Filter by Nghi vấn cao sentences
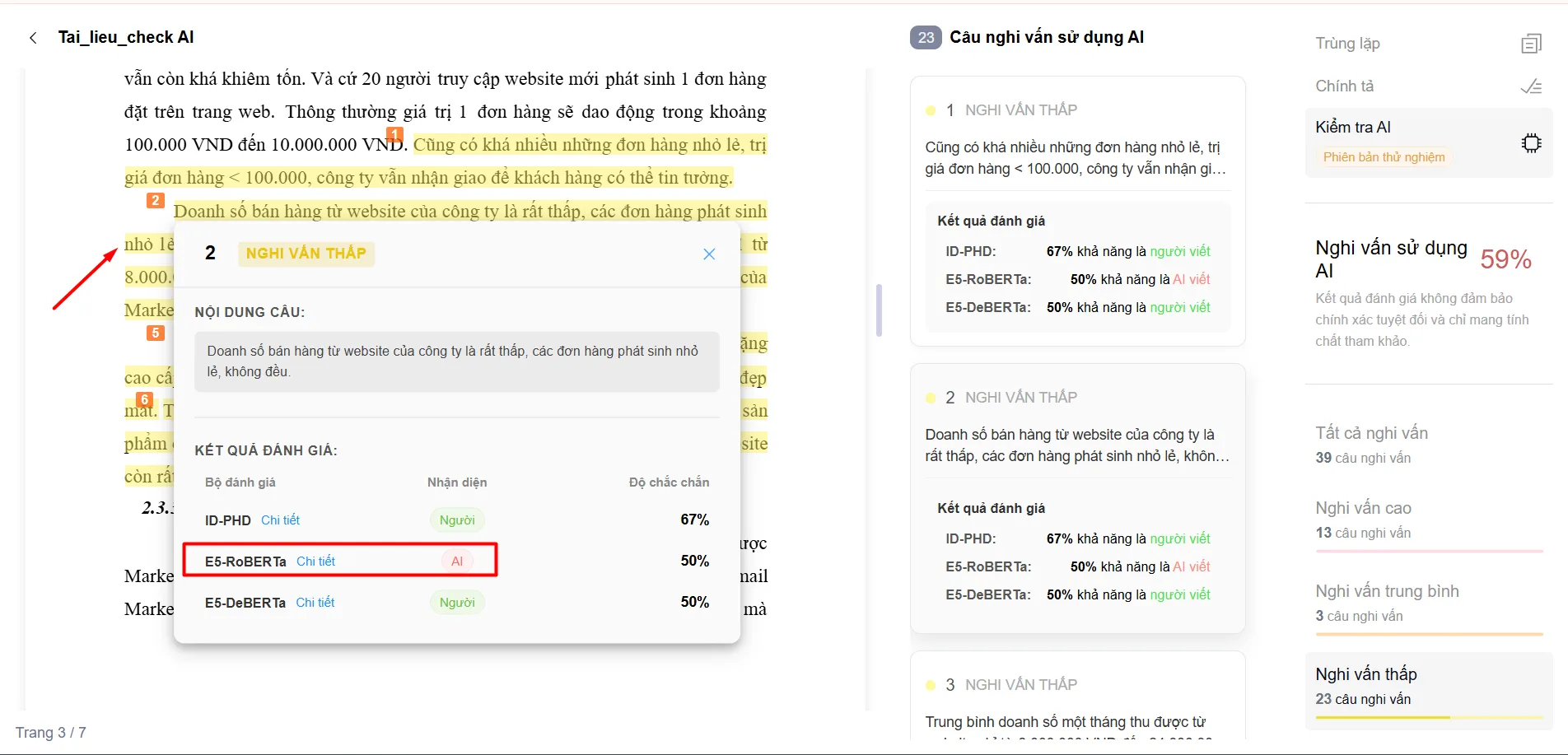This screenshot has width=1568, height=755. click(1429, 520)
